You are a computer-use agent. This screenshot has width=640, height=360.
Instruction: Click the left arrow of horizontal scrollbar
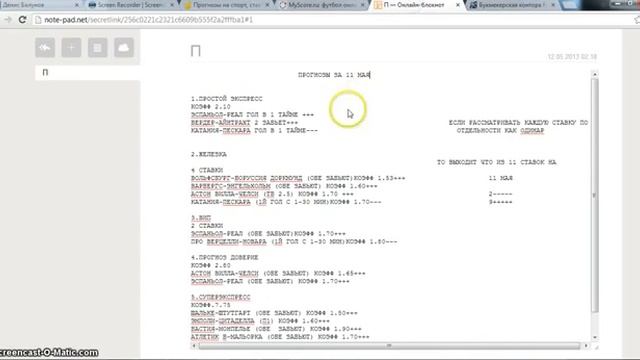(194, 346)
